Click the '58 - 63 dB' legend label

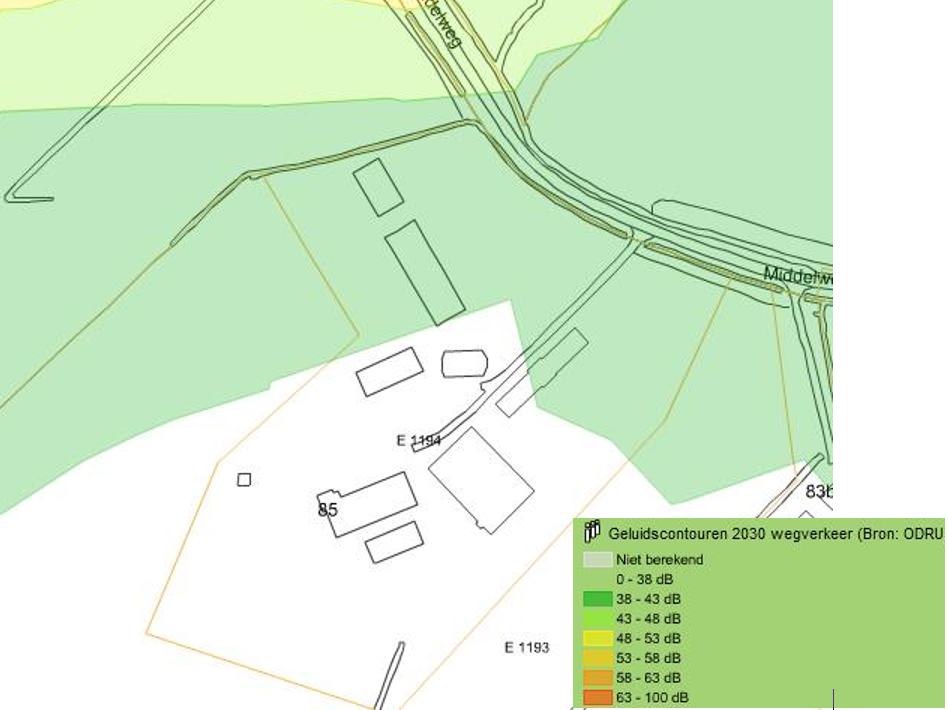click(648, 678)
